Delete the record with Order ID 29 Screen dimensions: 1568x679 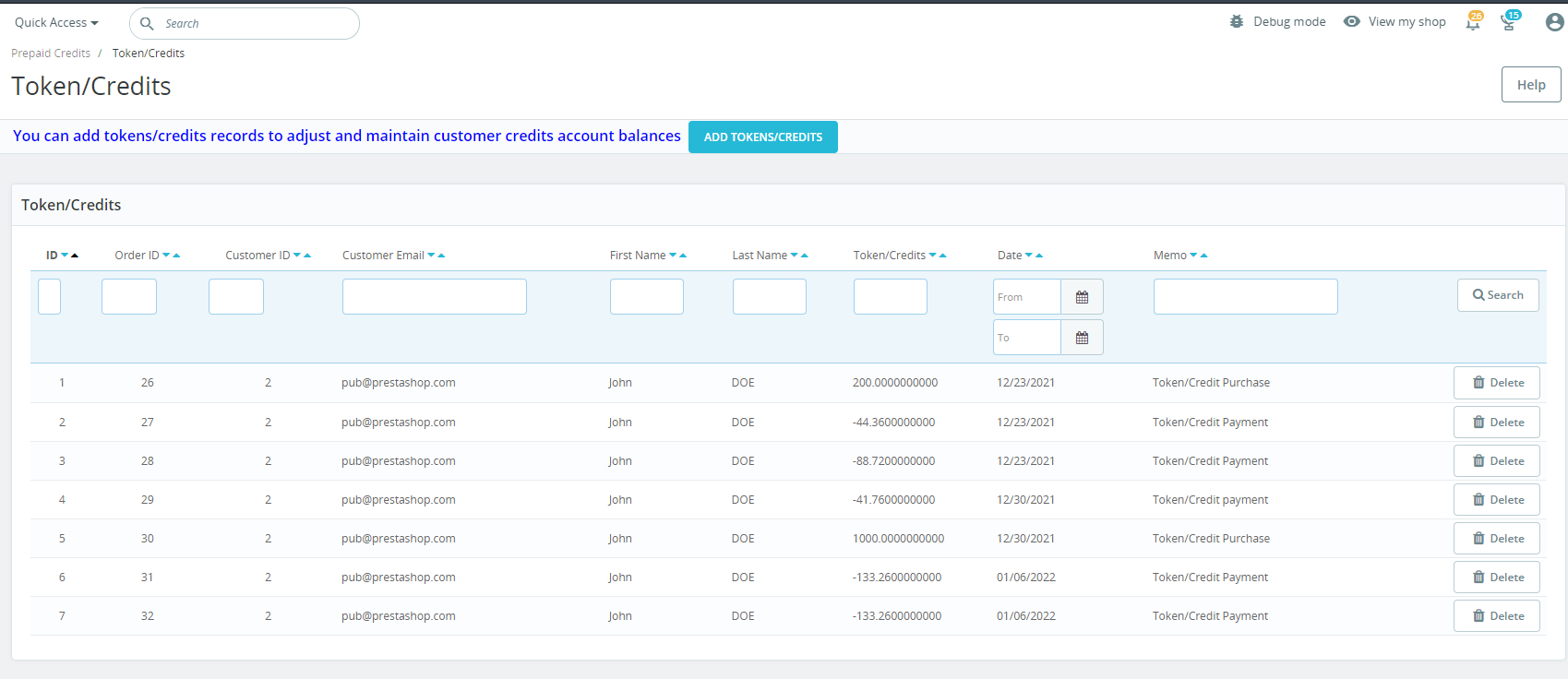click(x=1497, y=500)
